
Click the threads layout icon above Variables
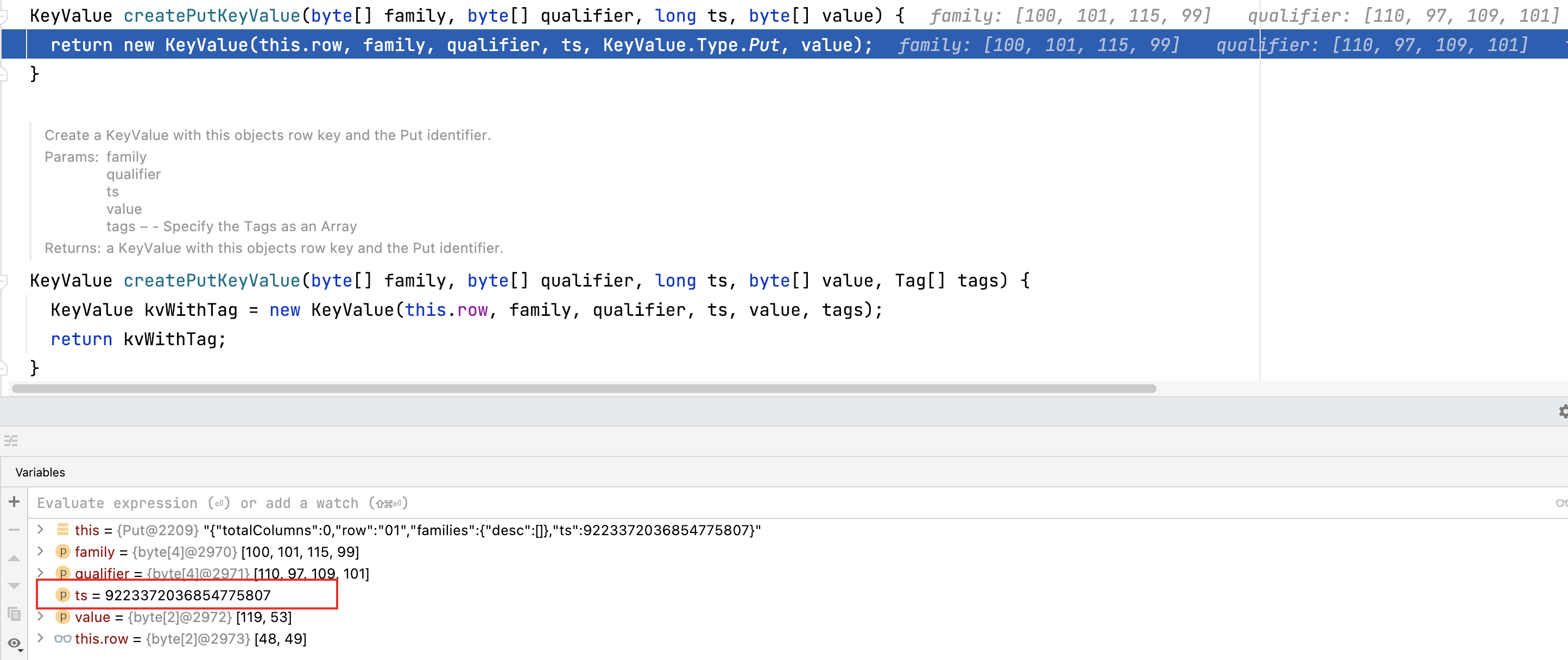click(11, 441)
